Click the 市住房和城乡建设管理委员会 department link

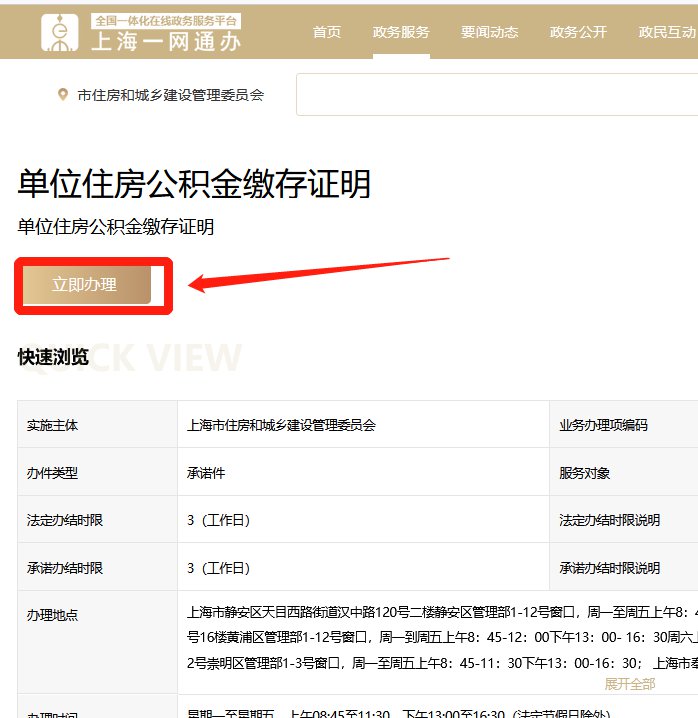[170, 95]
